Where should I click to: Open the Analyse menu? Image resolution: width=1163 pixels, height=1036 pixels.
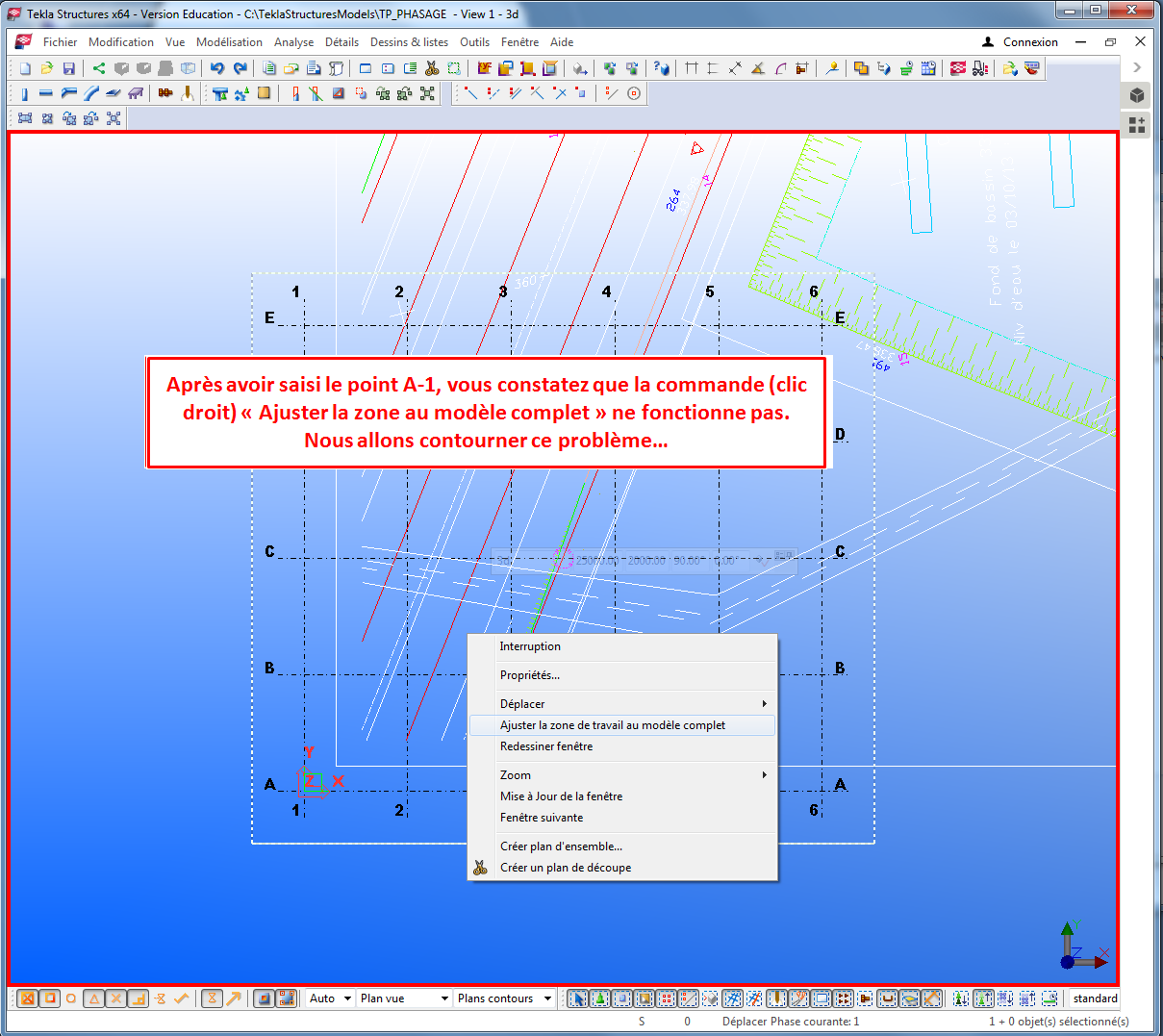point(293,42)
